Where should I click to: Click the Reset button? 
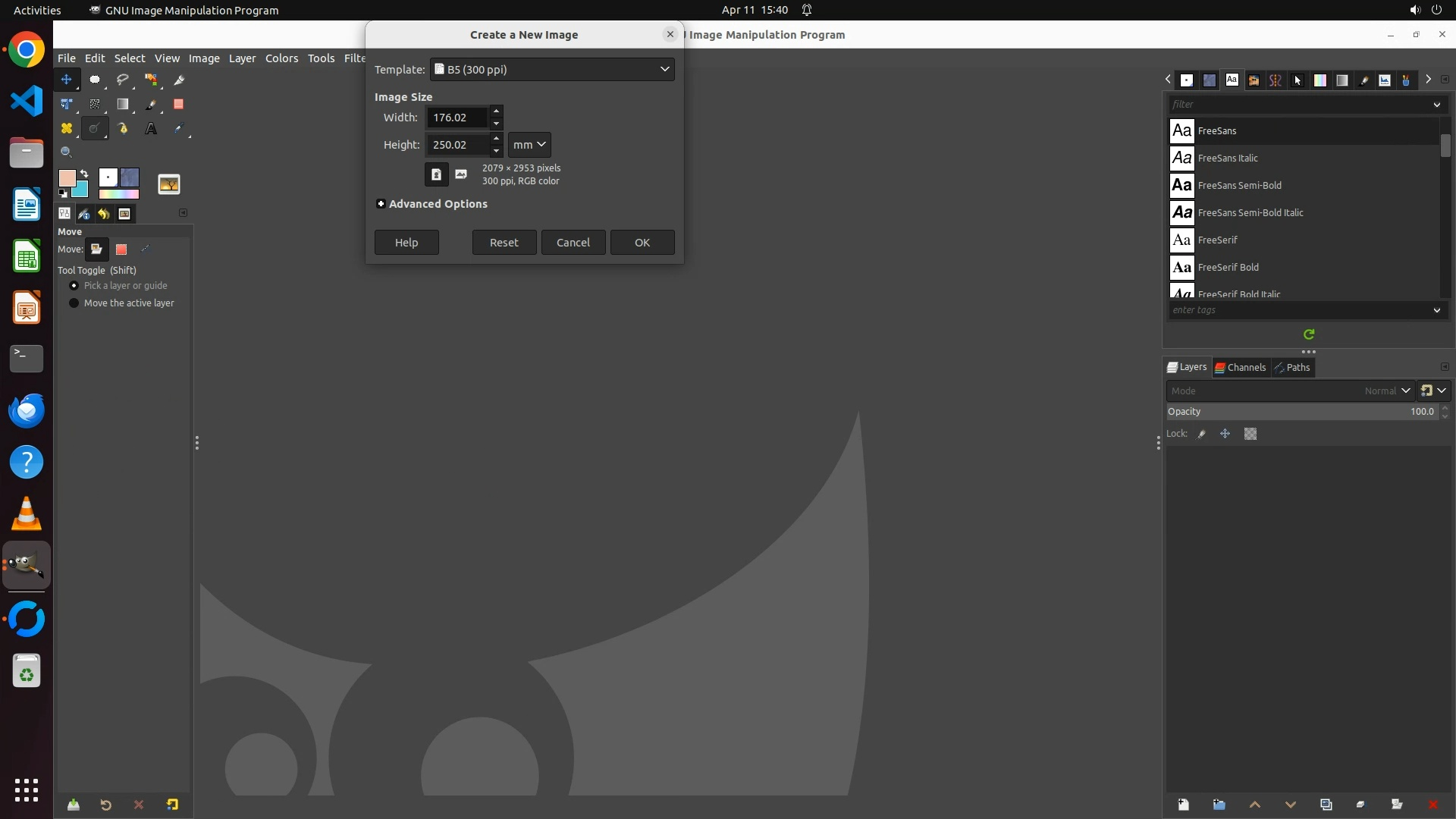pyautogui.click(x=504, y=243)
